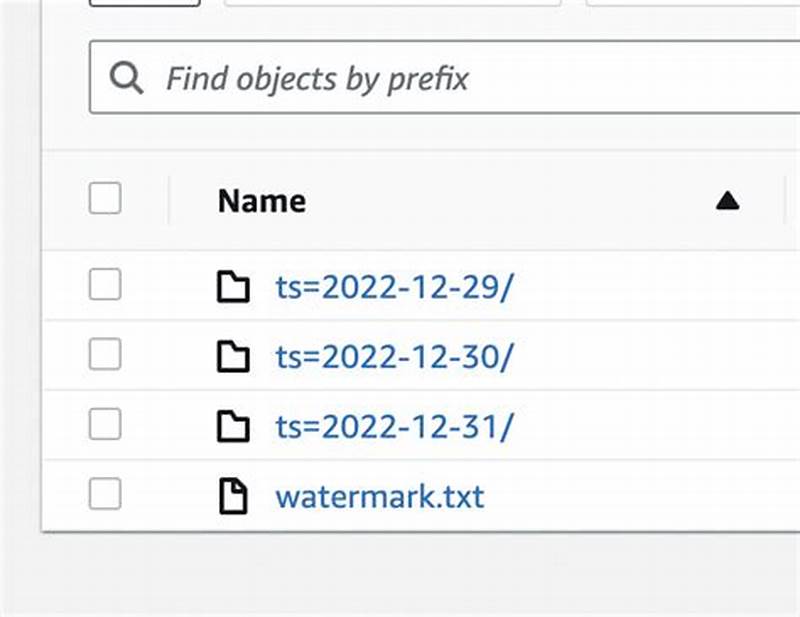The height and width of the screenshot is (617, 800).
Task: Check the checkbox for ts=2022-12-29/
Action: (105, 286)
